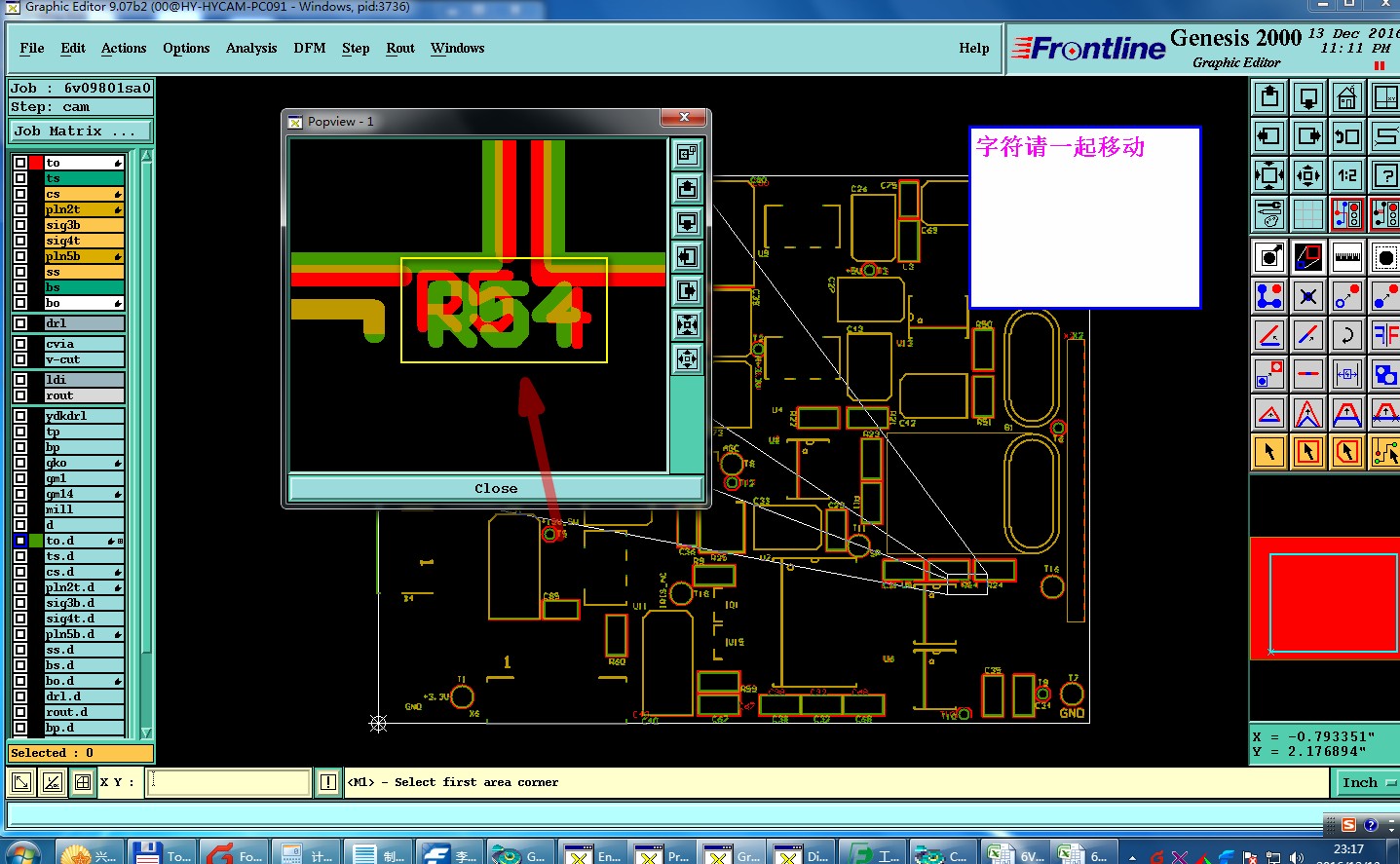Select the red-blue line segment tool
This screenshot has height=864, width=1400.
coord(1308,374)
